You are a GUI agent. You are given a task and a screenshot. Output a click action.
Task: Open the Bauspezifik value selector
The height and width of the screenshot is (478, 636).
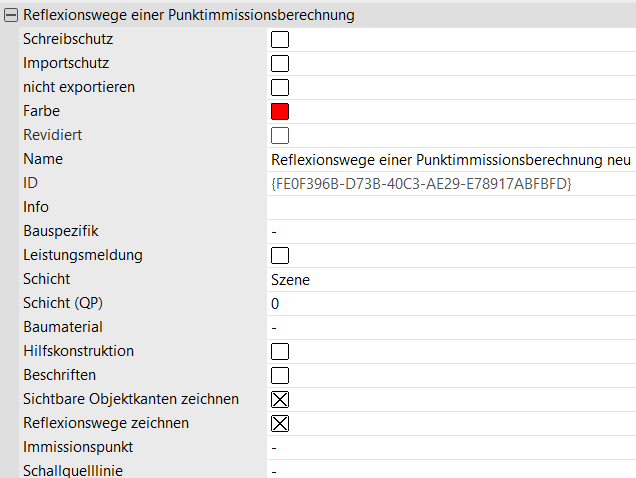[x=450, y=231]
